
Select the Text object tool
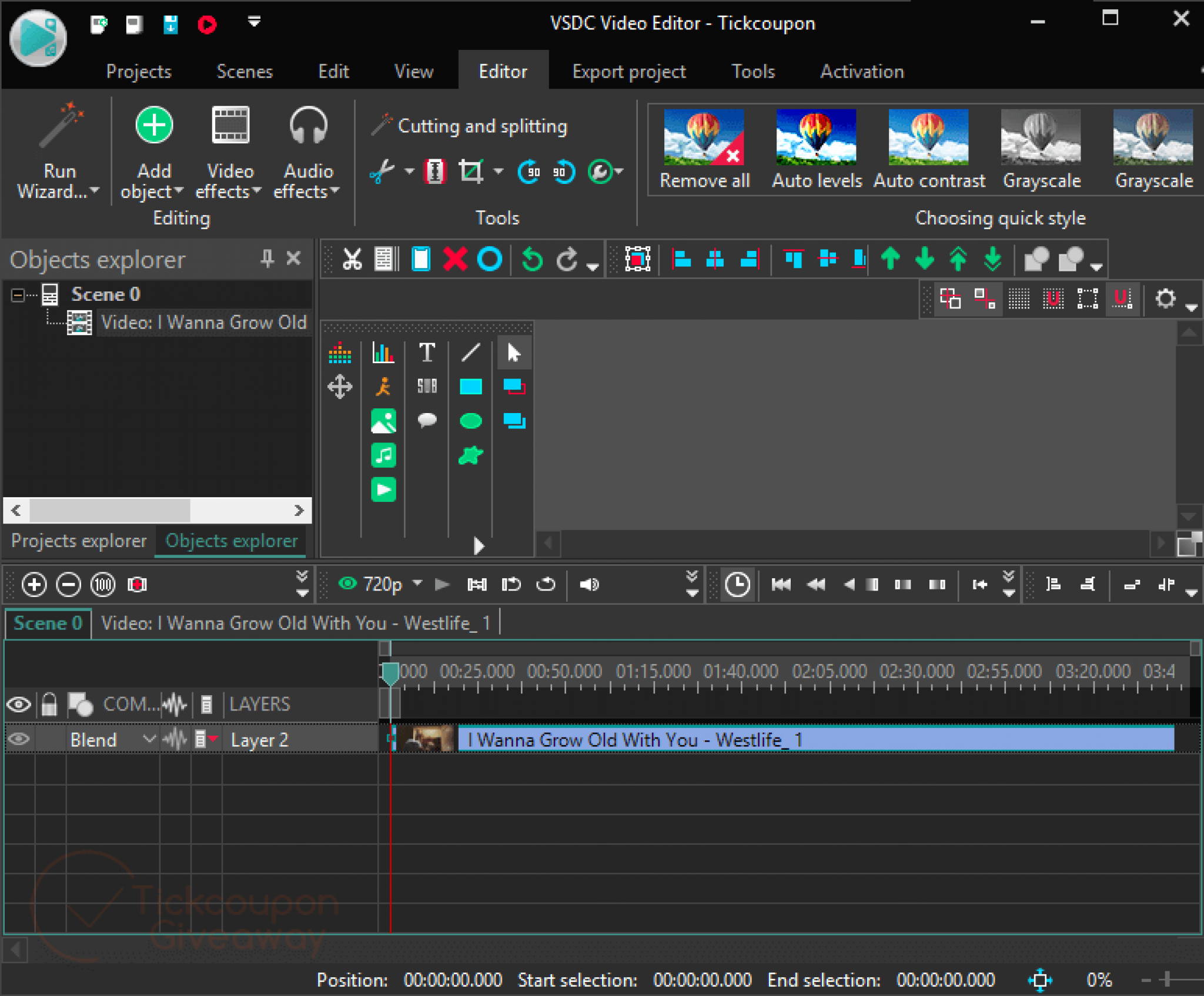[427, 353]
